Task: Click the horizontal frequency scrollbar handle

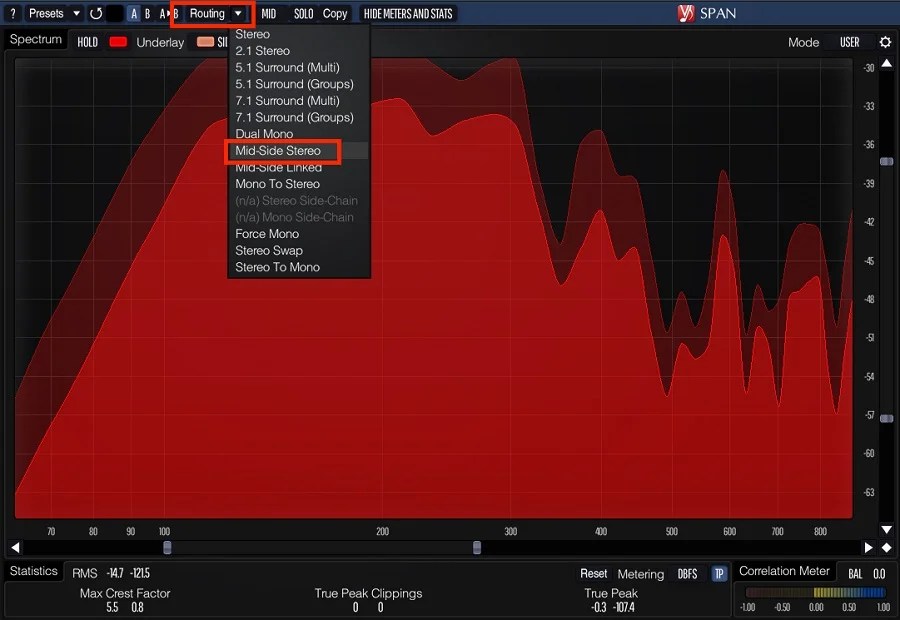Action: click(x=167, y=547)
